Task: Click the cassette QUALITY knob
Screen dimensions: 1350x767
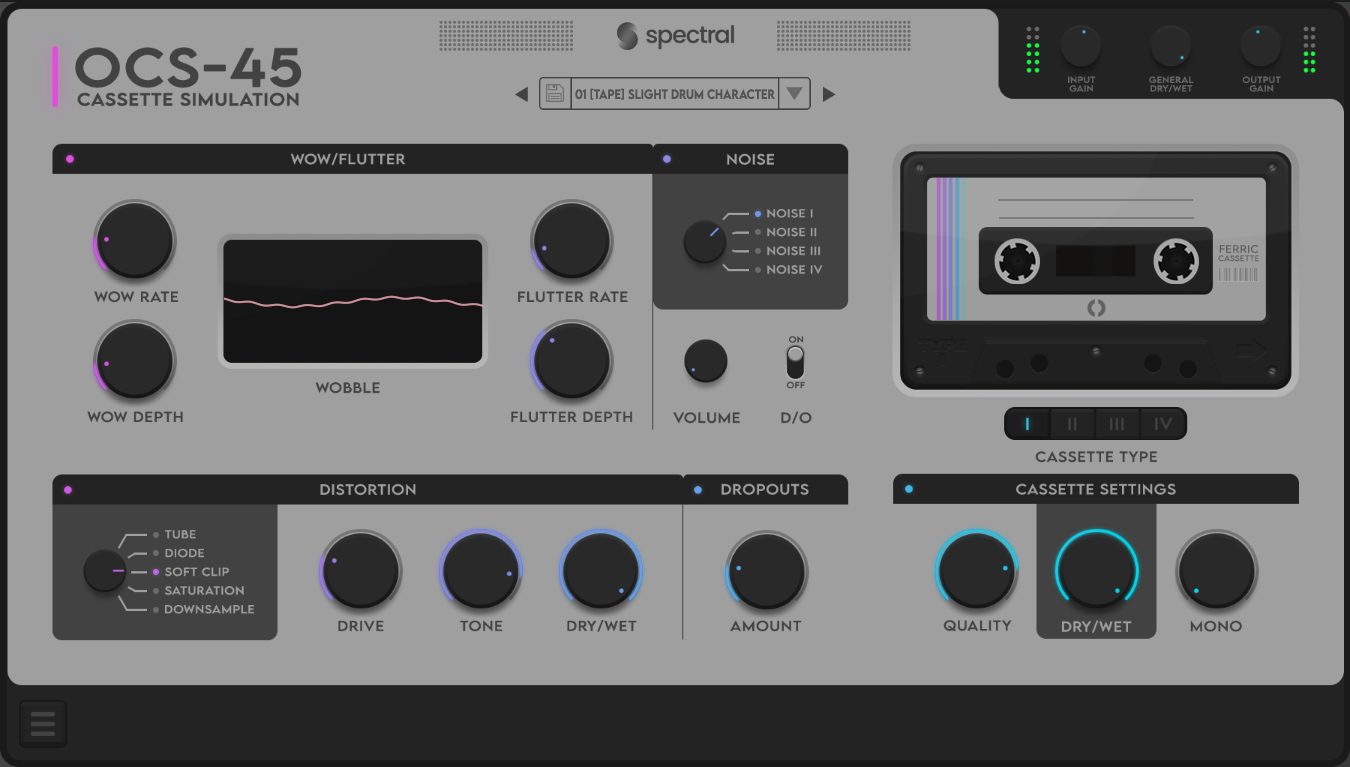Action: coord(977,570)
